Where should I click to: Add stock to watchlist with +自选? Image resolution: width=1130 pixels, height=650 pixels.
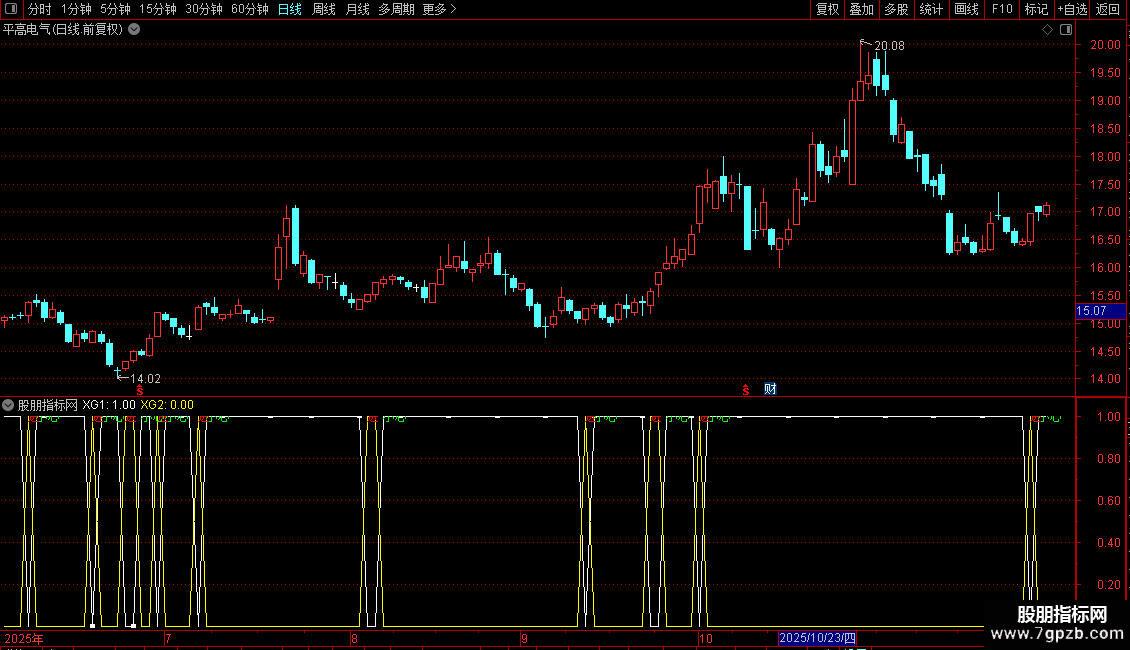(1072, 9)
